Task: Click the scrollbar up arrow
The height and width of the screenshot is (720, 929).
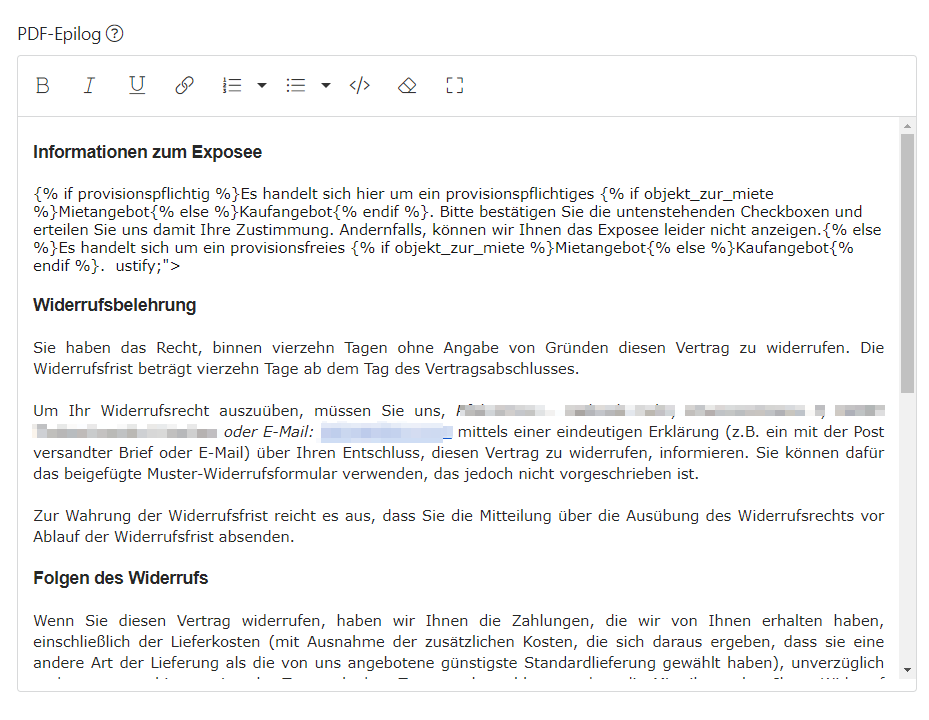Action: point(907,127)
